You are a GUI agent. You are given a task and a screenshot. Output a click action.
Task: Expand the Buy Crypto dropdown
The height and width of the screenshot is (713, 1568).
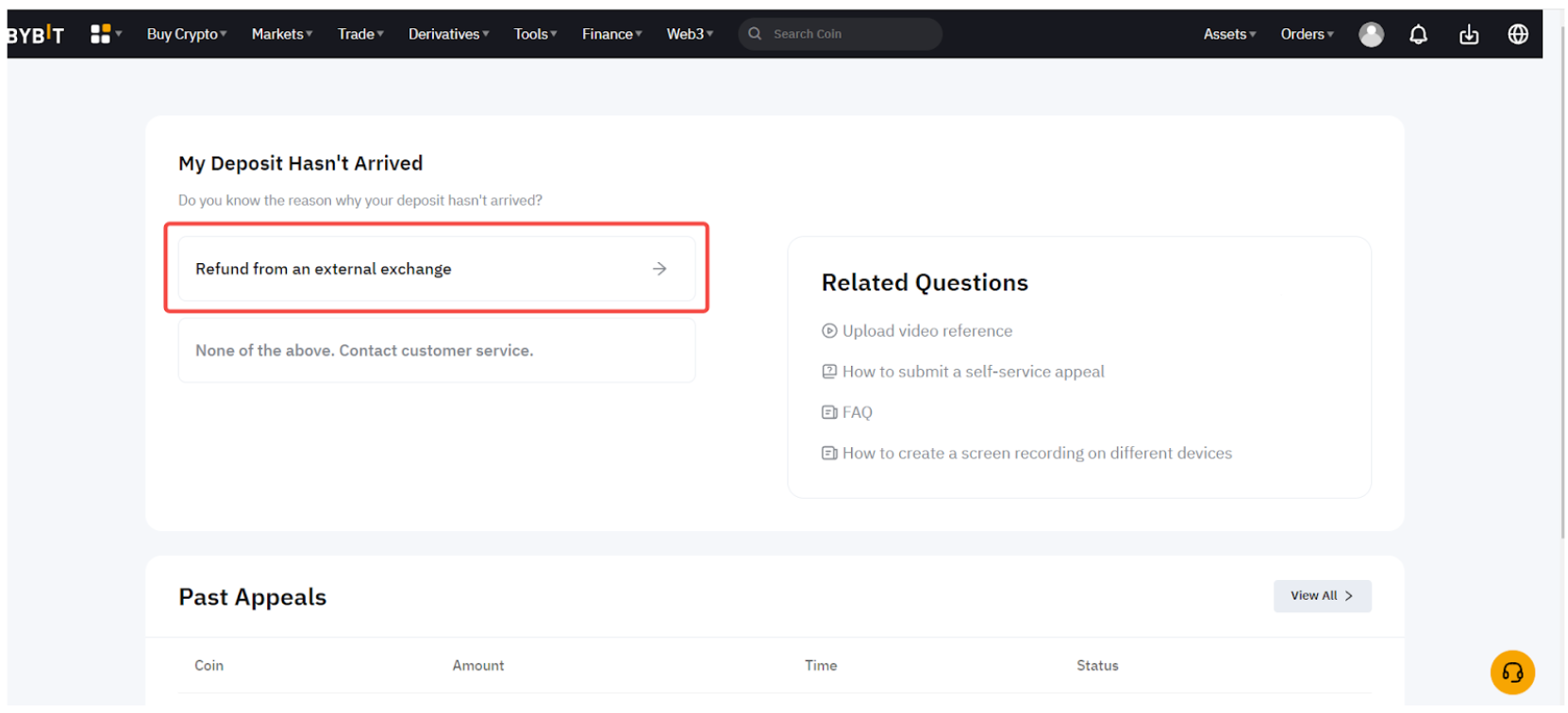[x=186, y=34]
